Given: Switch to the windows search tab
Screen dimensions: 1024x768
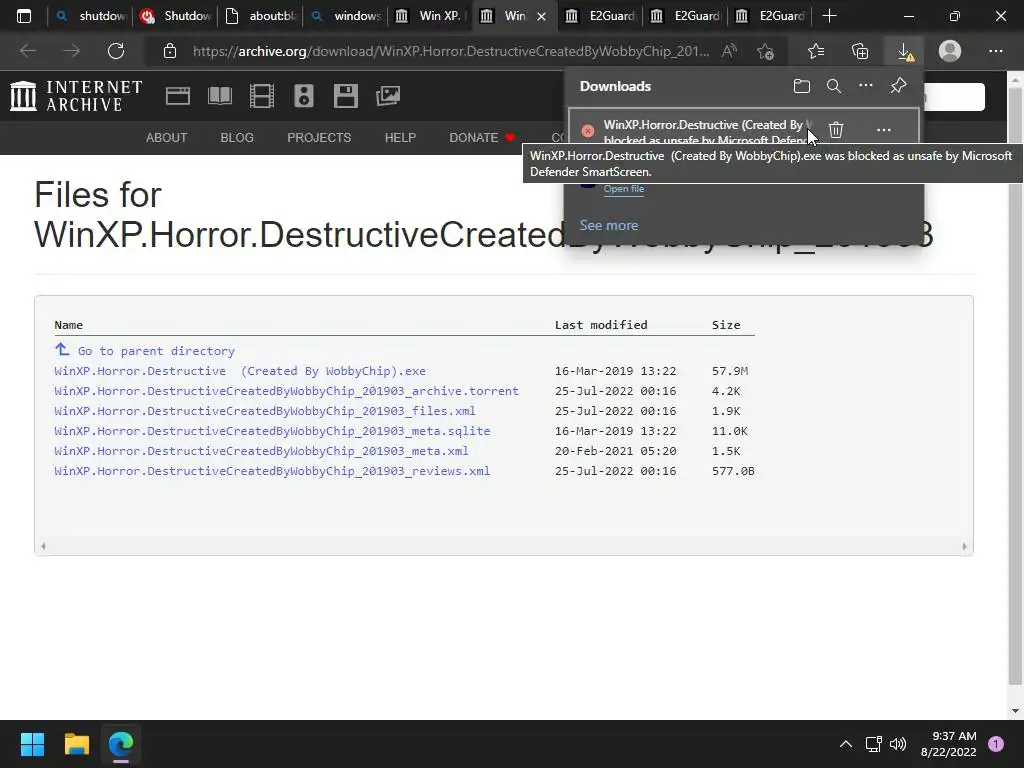Looking at the screenshot, I should 346,16.
